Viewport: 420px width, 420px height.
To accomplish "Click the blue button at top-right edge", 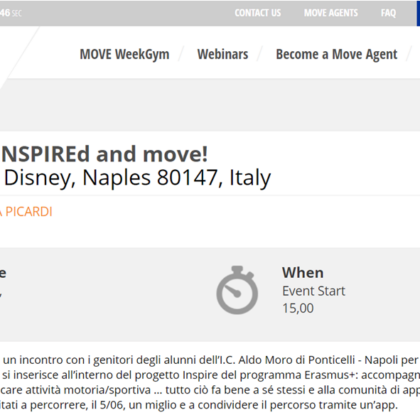I will click(x=418, y=13).
